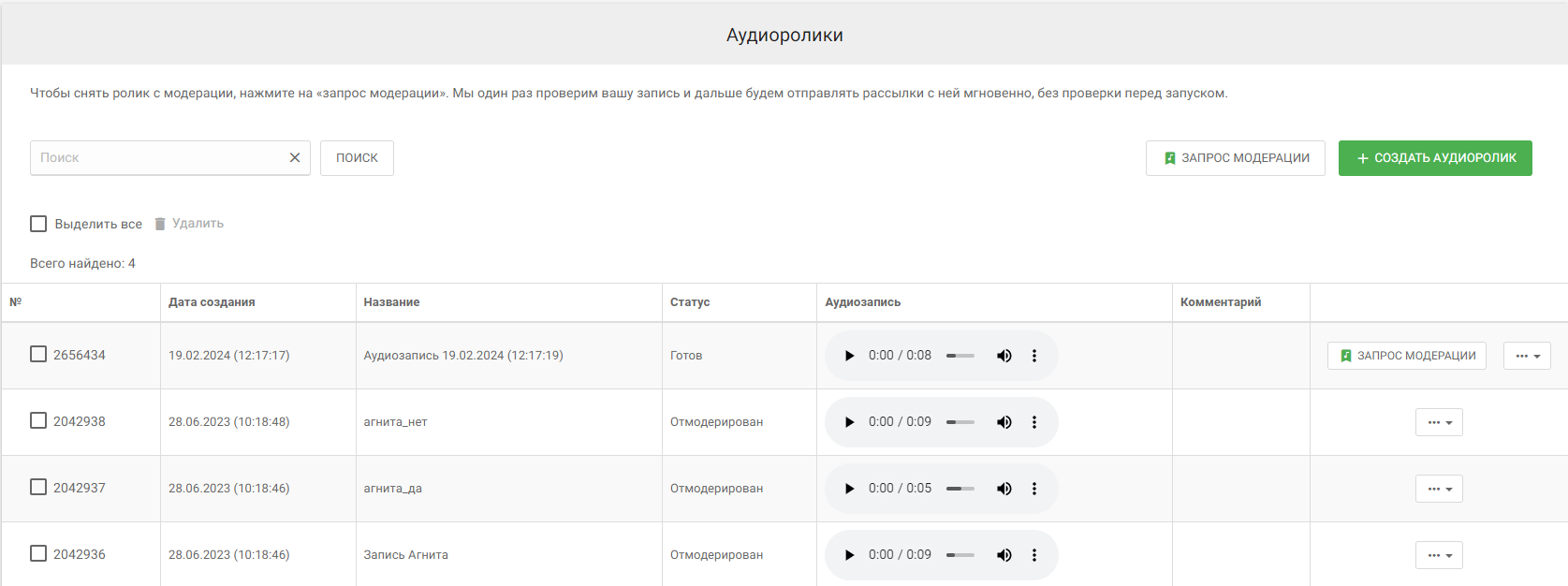1568x586 pixels.
Task: Mute the Запись Агнита audio player
Action: click(1004, 555)
